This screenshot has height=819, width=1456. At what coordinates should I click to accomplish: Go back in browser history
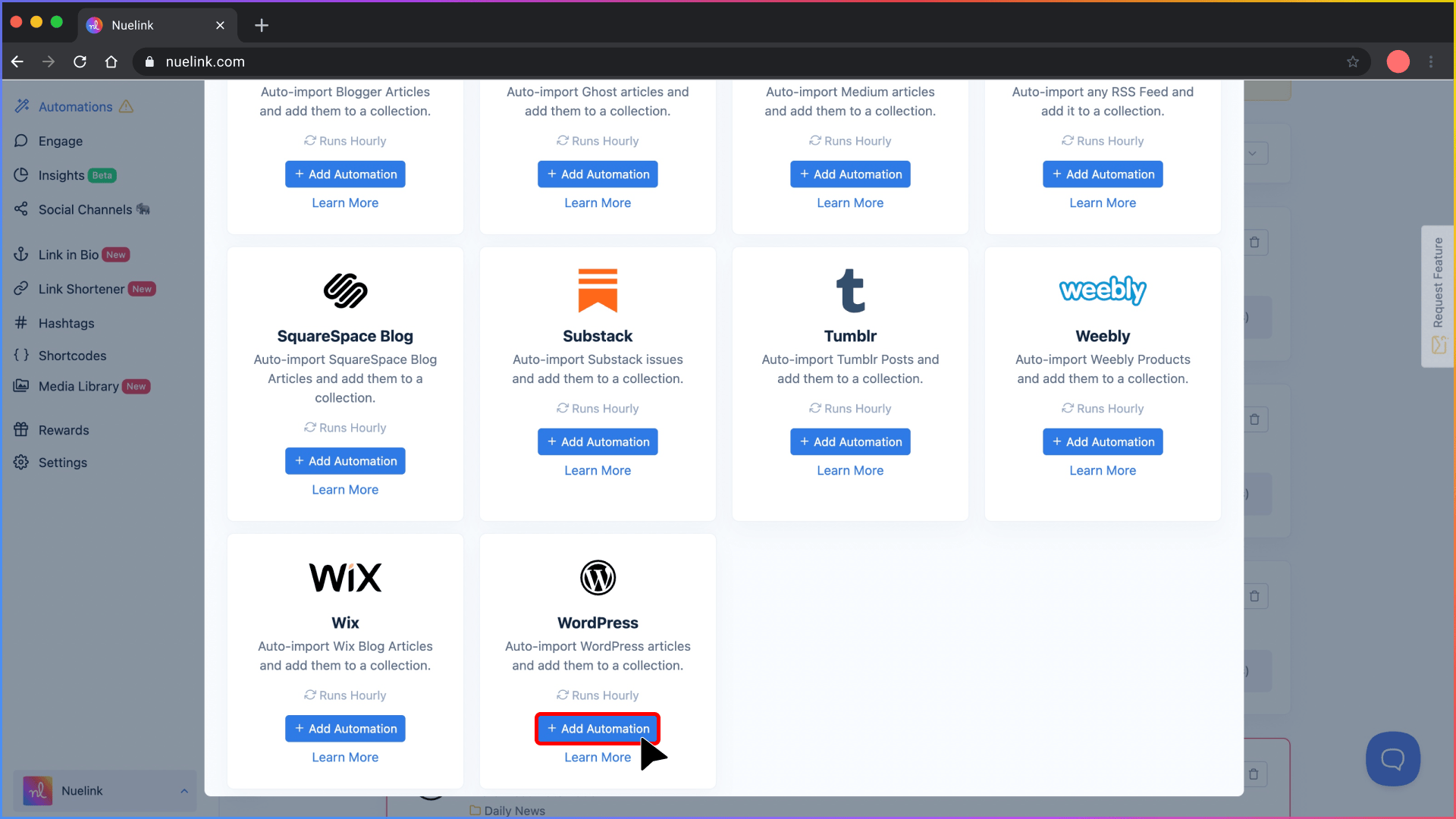pos(17,61)
